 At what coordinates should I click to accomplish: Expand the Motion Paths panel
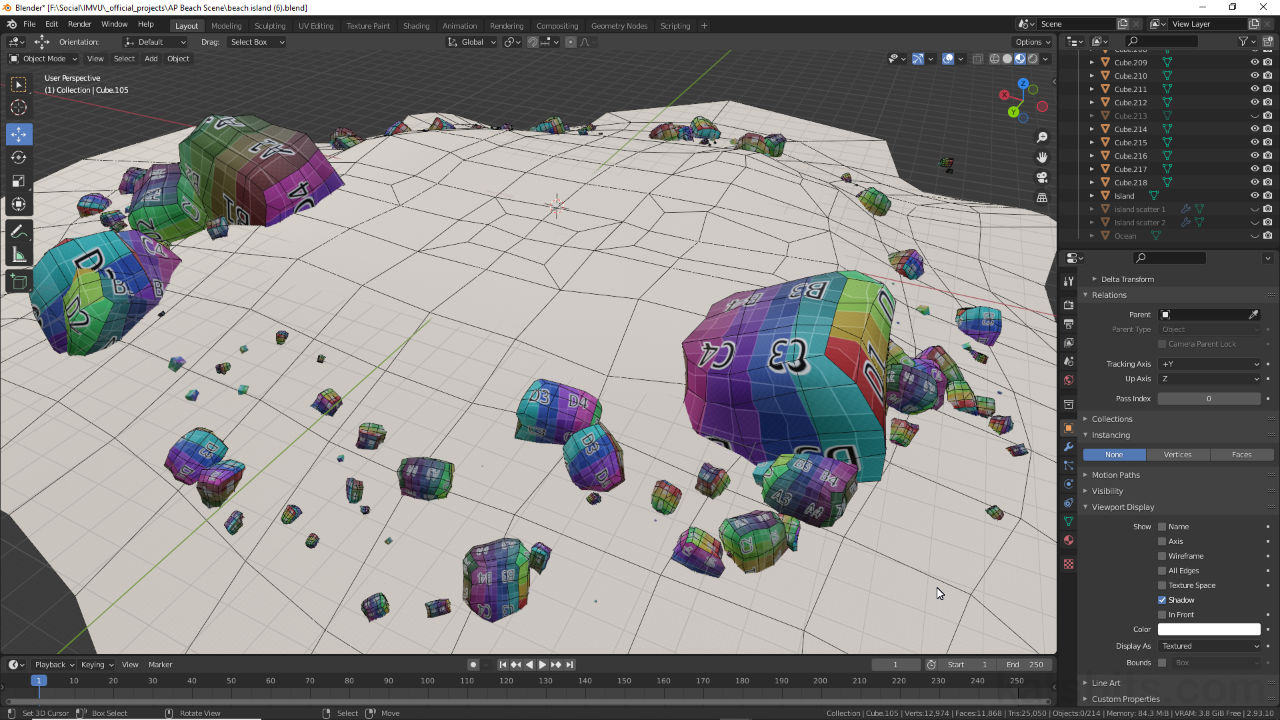click(1115, 475)
